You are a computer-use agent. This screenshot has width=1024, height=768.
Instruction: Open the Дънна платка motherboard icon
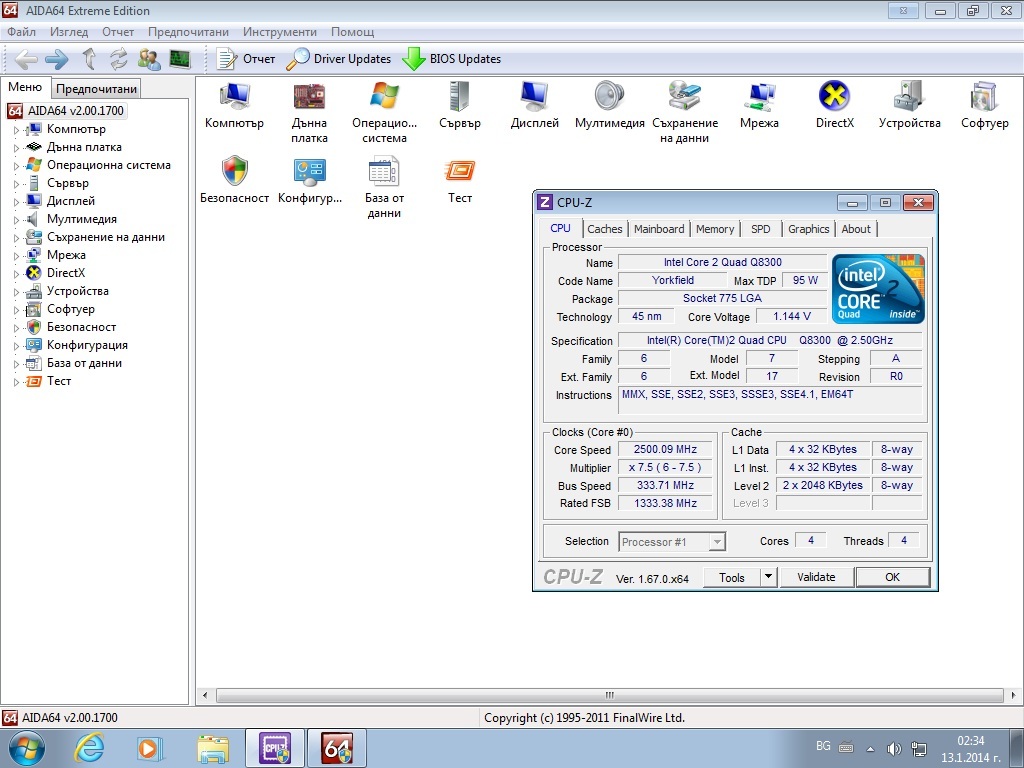(x=309, y=96)
